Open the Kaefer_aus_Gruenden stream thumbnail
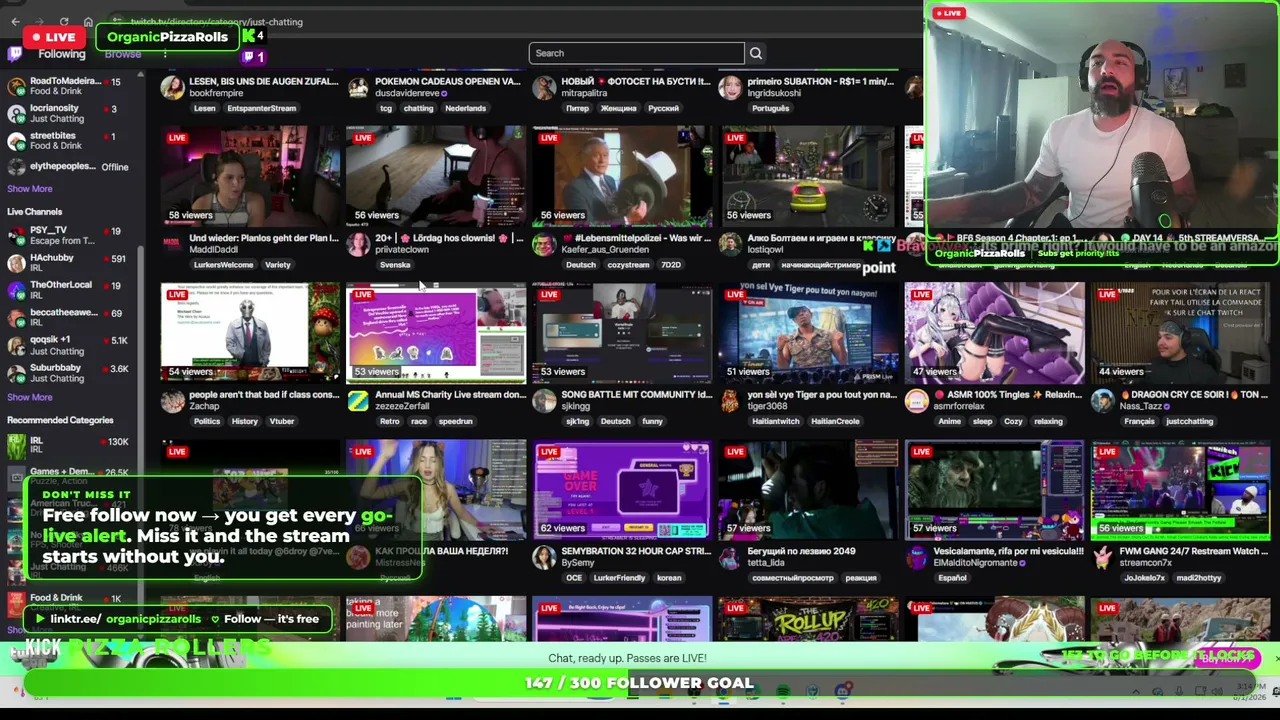Image resolution: width=1280 pixels, height=720 pixels. 622,176
